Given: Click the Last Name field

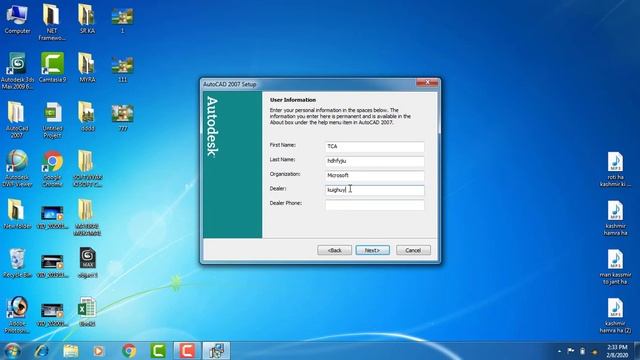Looking at the screenshot, I should pyautogui.click(x=374, y=161).
